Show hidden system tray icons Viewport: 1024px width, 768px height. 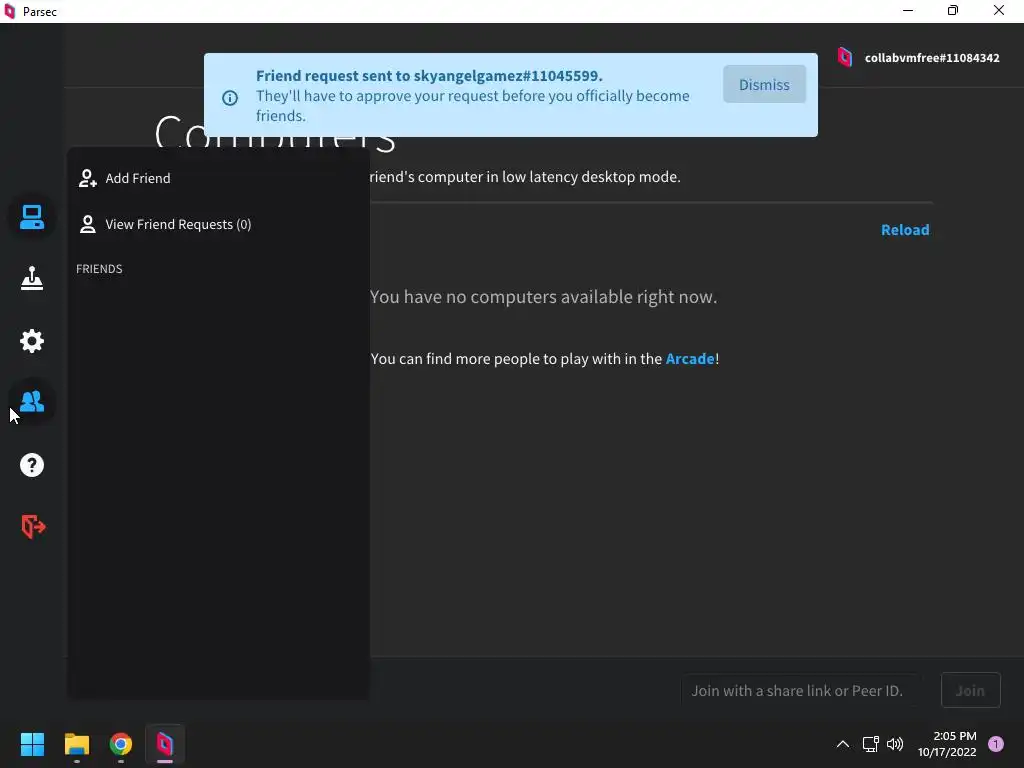(x=843, y=744)
